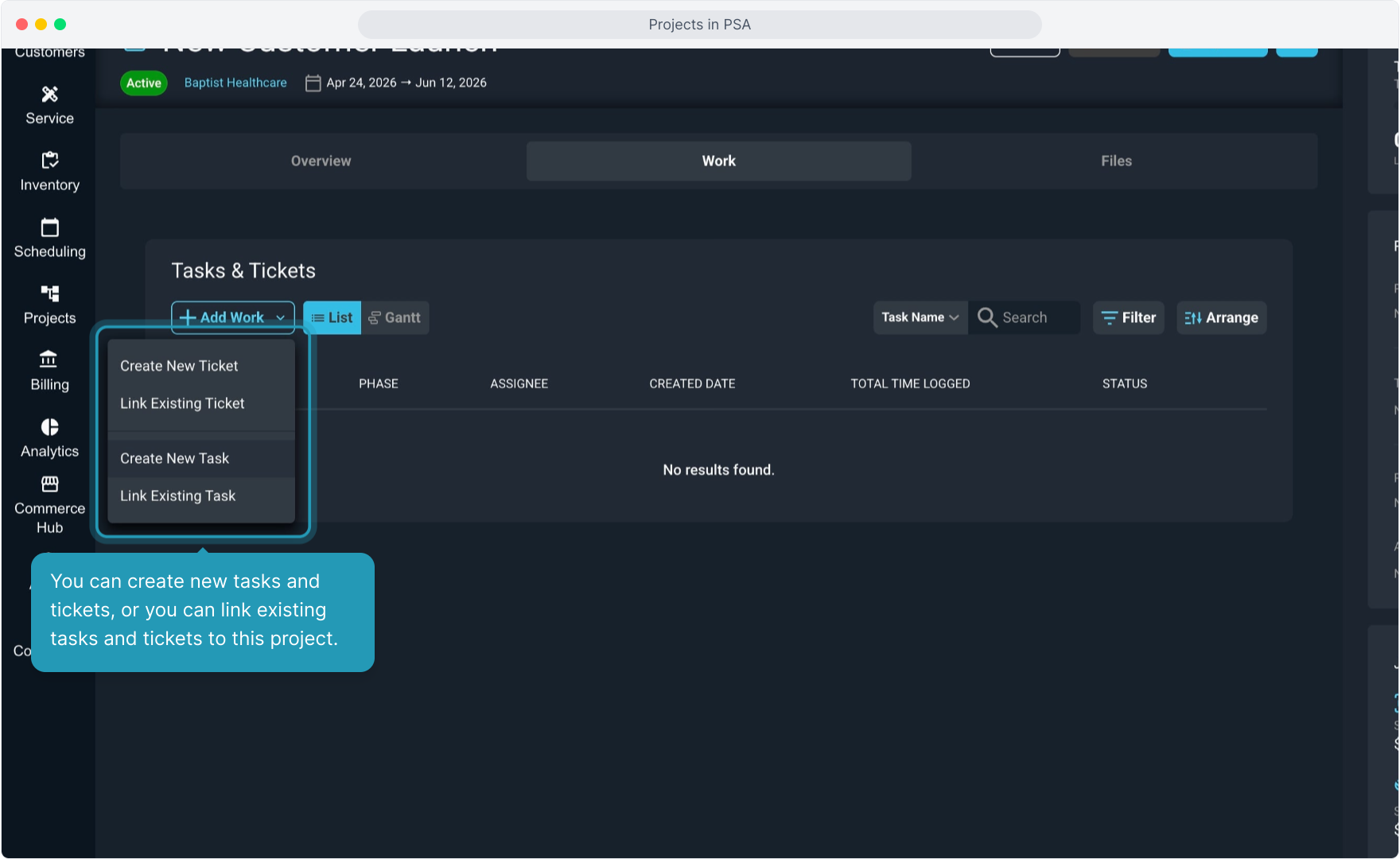Click the Total Time Logged column header
This screenshot has height=859, width=1400.
pos(911,383)
